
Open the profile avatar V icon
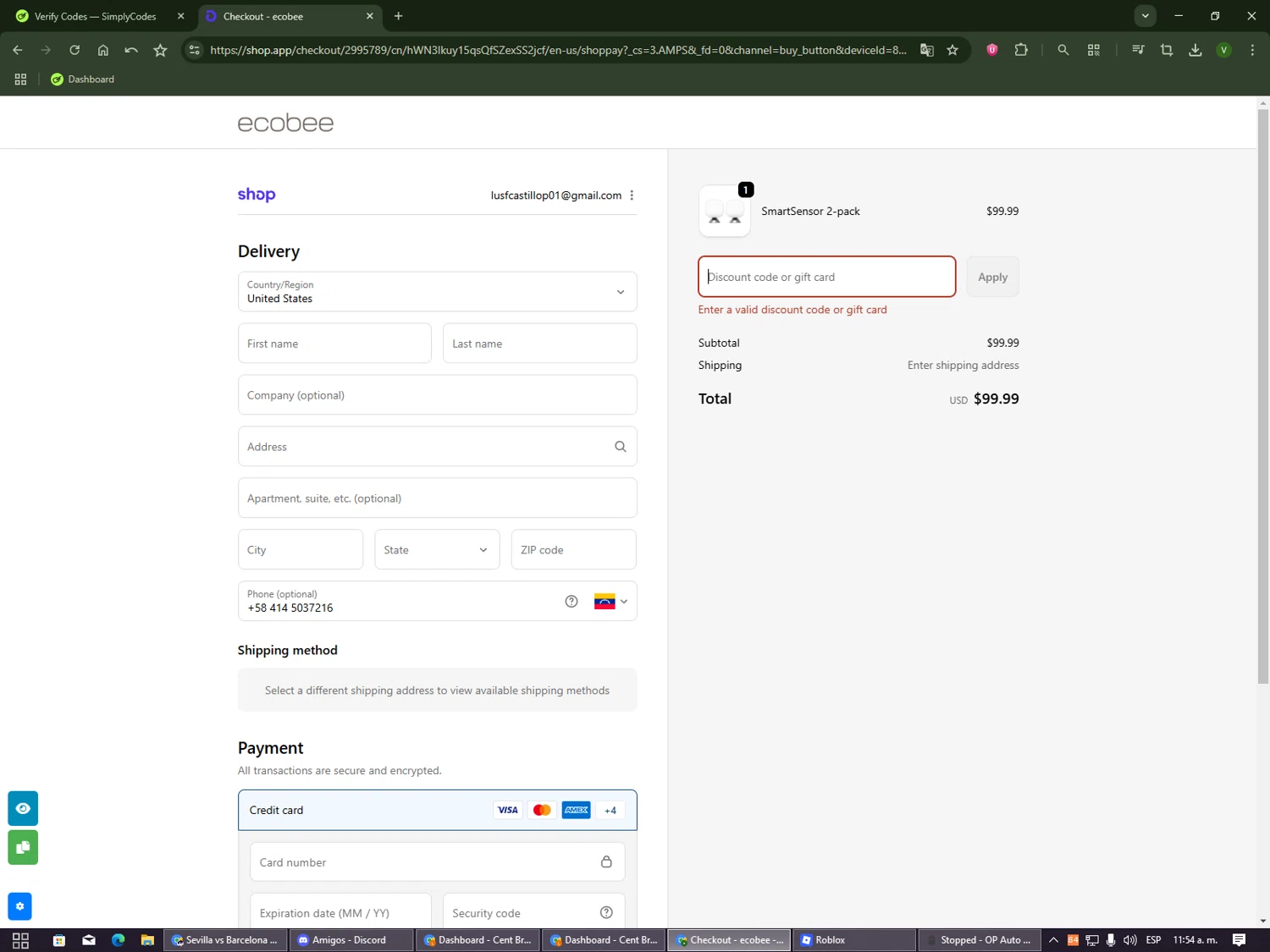click(x=1223, y=50)
